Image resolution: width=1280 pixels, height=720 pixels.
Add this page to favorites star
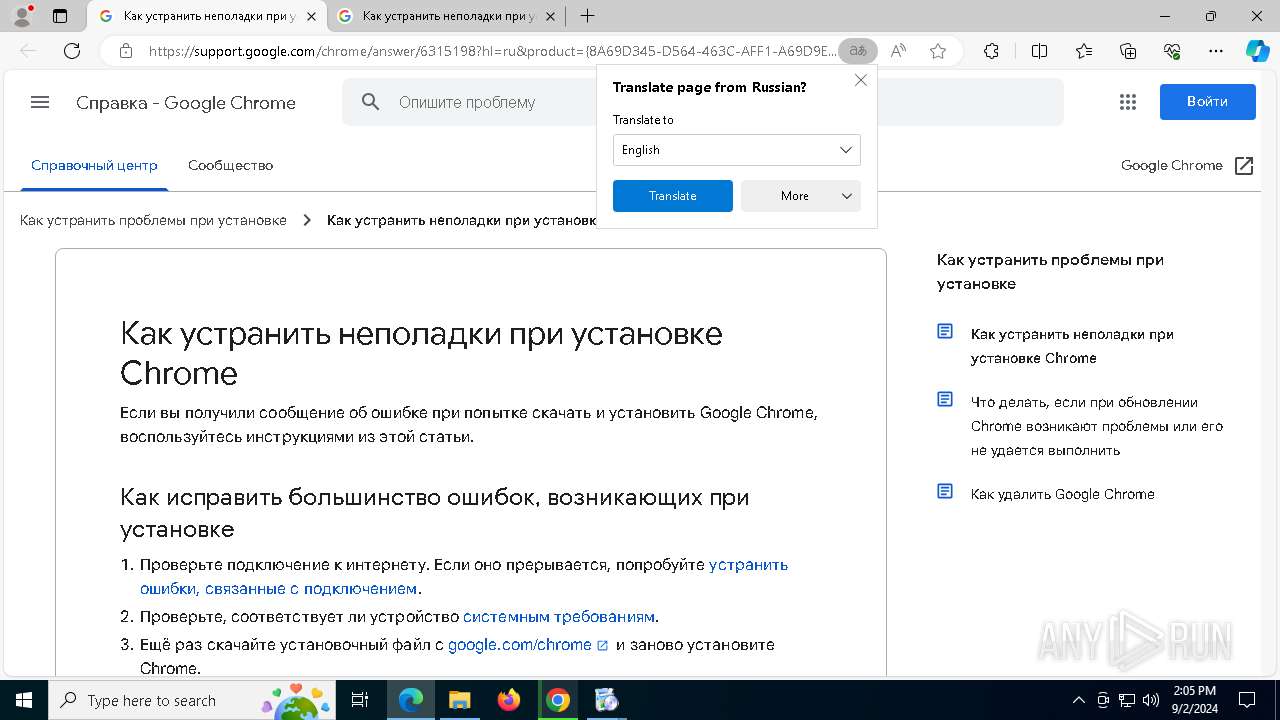click(x=938, y=51)
